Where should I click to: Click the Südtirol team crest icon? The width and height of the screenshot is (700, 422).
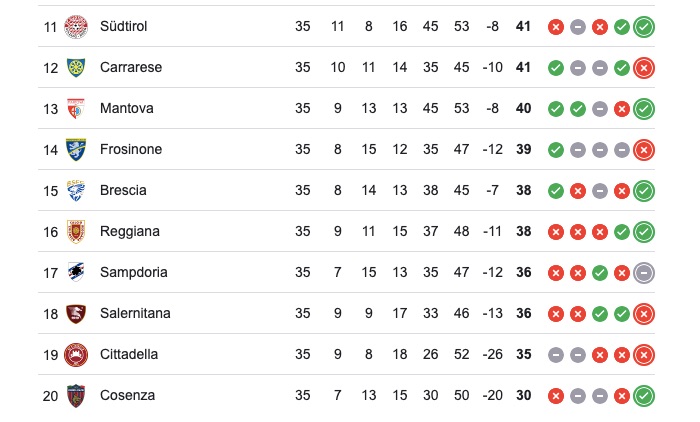click(75, 26)
